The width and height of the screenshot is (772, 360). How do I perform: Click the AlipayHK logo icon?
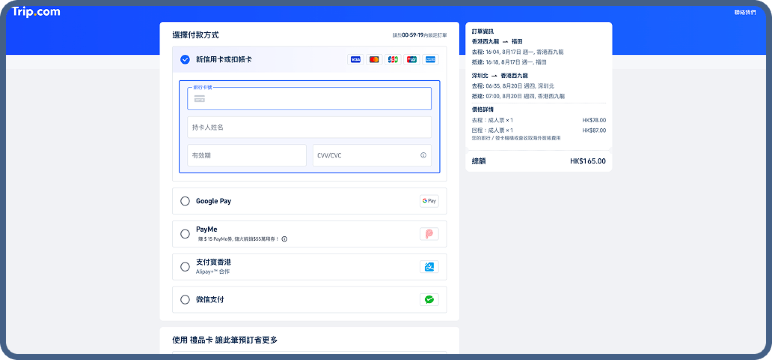click(x=429, y=267)
